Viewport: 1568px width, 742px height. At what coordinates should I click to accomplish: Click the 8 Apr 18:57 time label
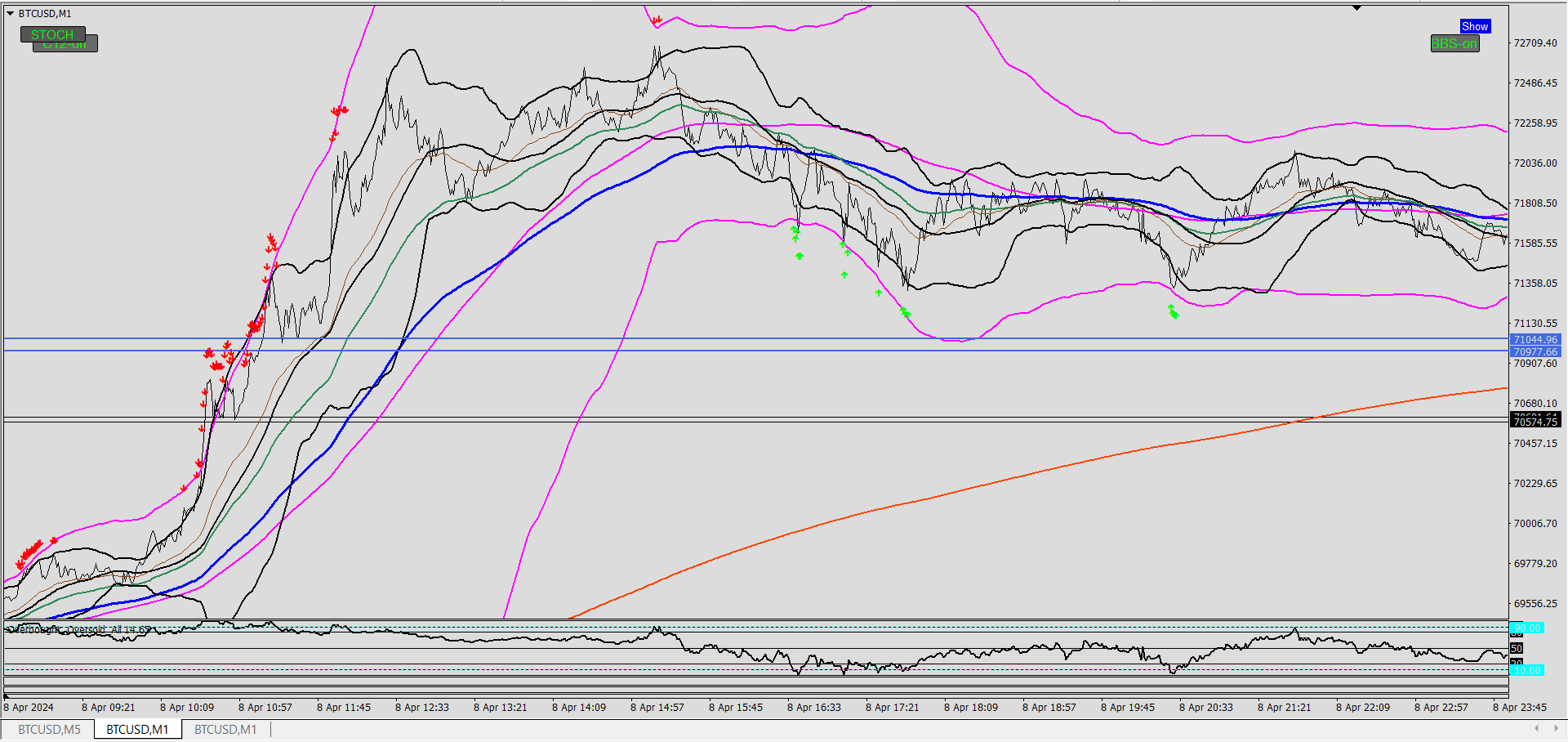pyautogui.click(x=1049, y=707)
